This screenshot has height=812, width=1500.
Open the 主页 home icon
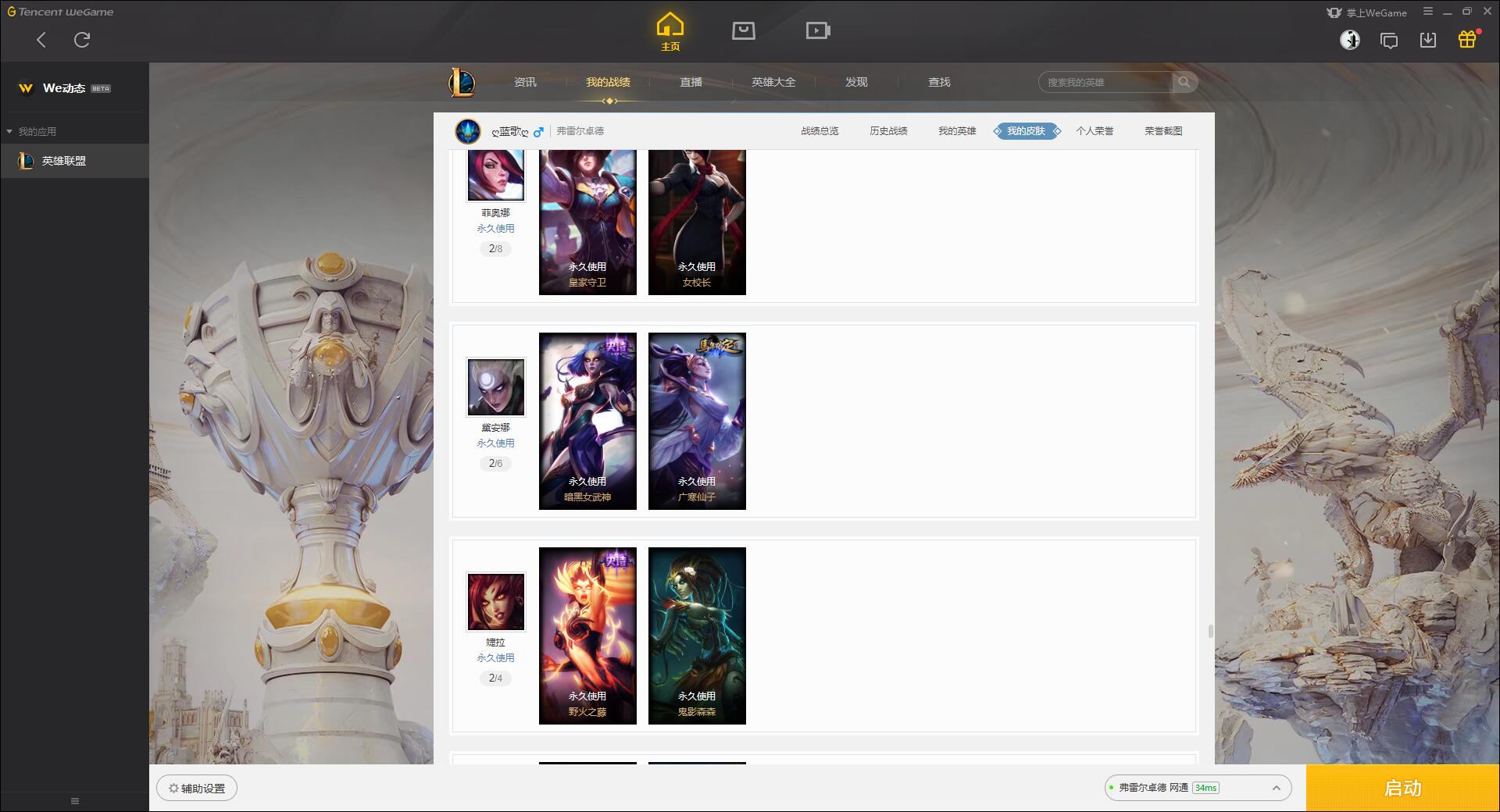[x=670, y=32]
